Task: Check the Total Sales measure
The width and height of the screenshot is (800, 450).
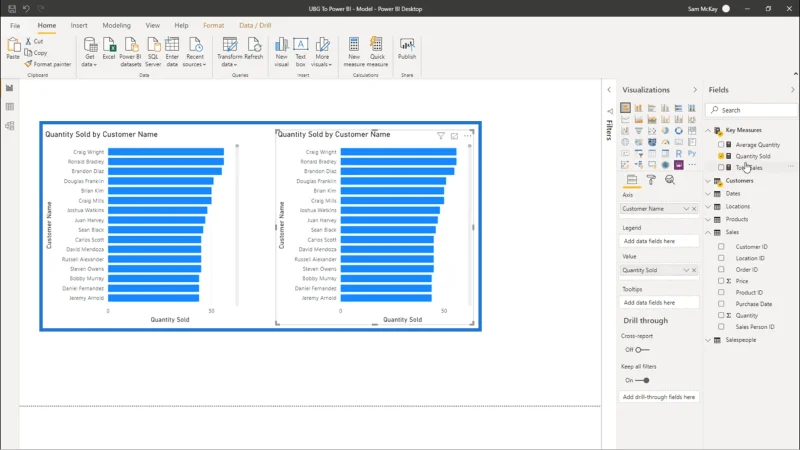Action: point(721,167)
